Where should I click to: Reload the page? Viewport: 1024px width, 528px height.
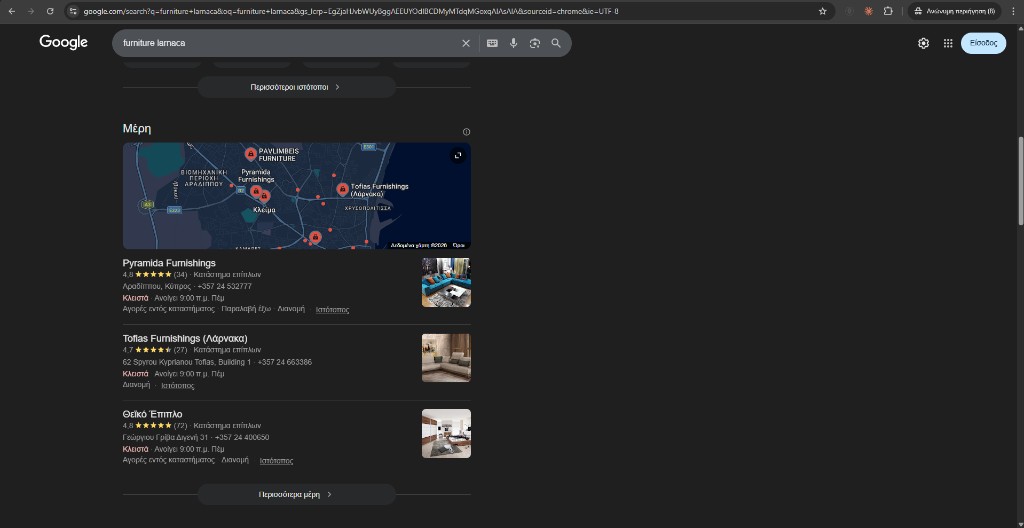coord(50,11)
